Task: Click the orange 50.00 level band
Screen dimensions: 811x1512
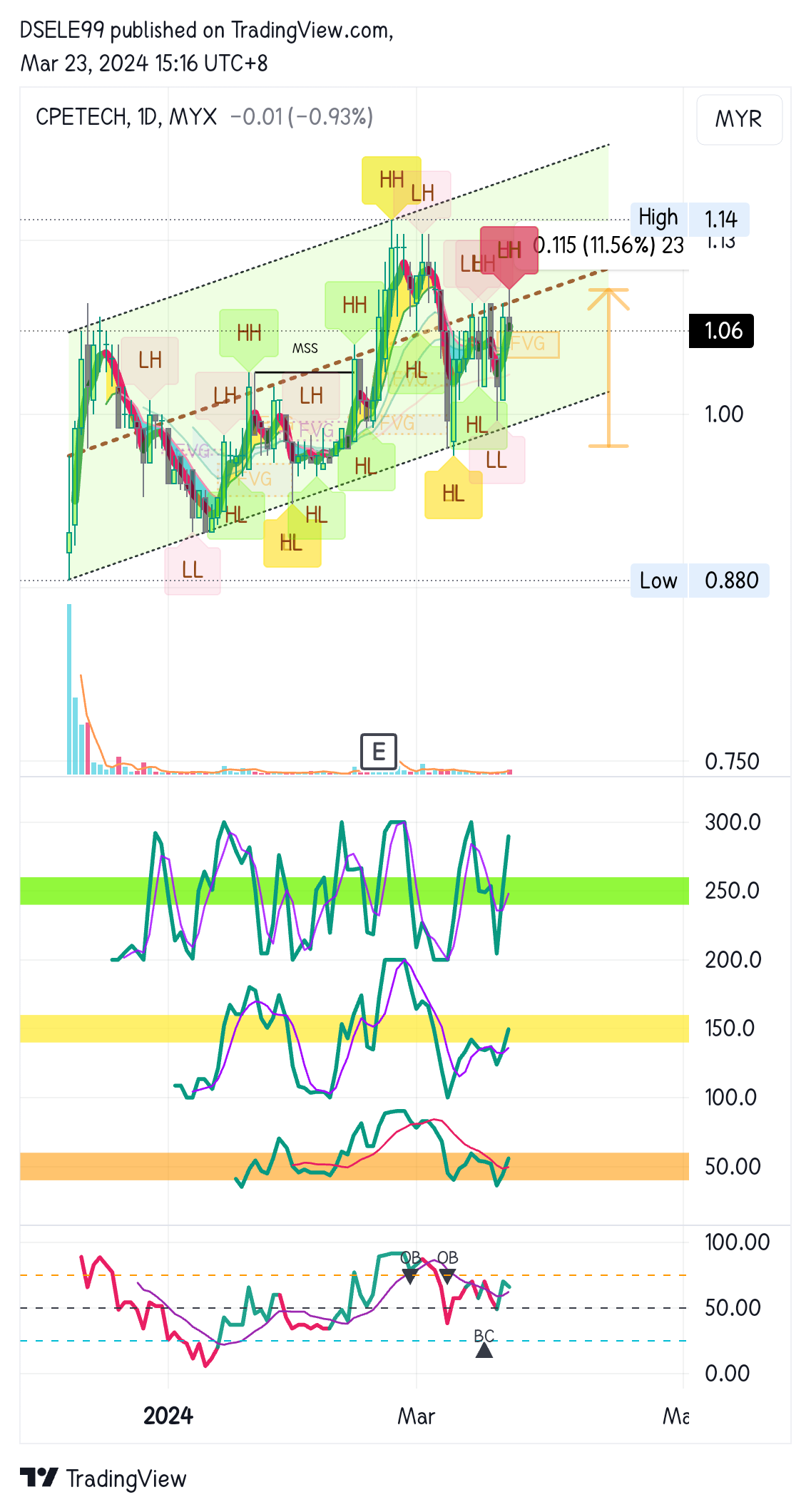Action: [355, 1166]
